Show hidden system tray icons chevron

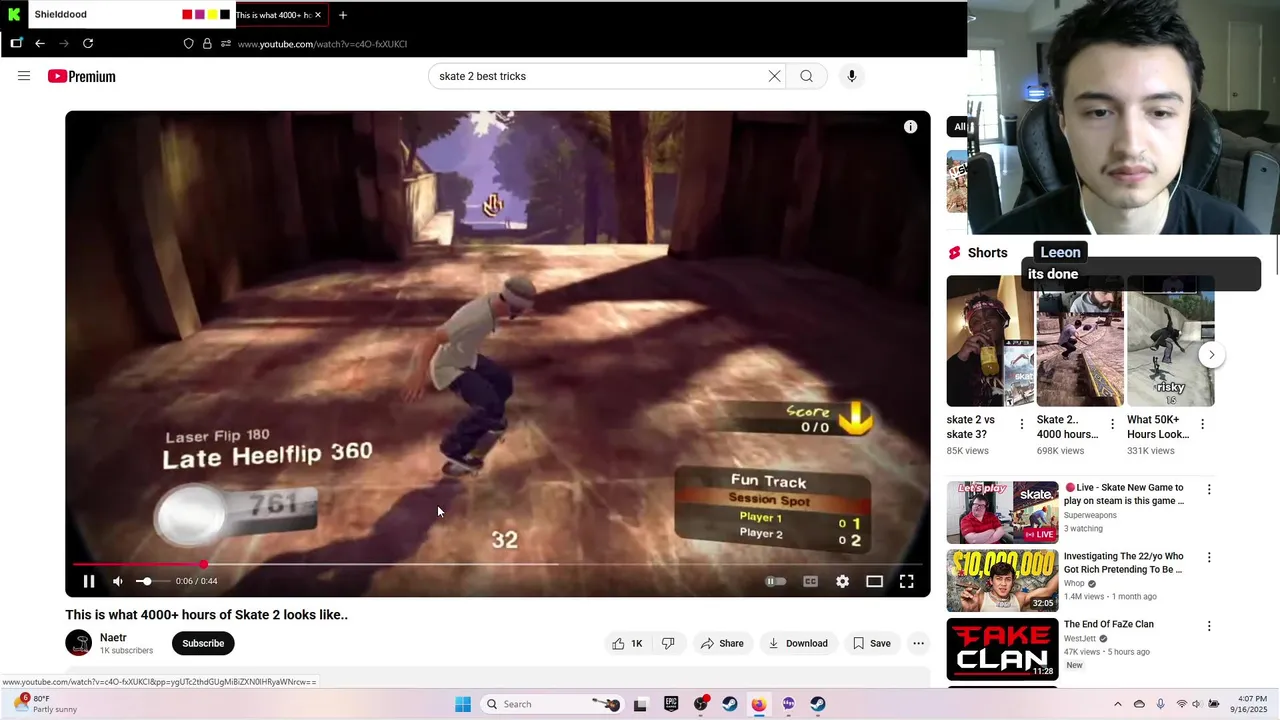point(1117,704)
